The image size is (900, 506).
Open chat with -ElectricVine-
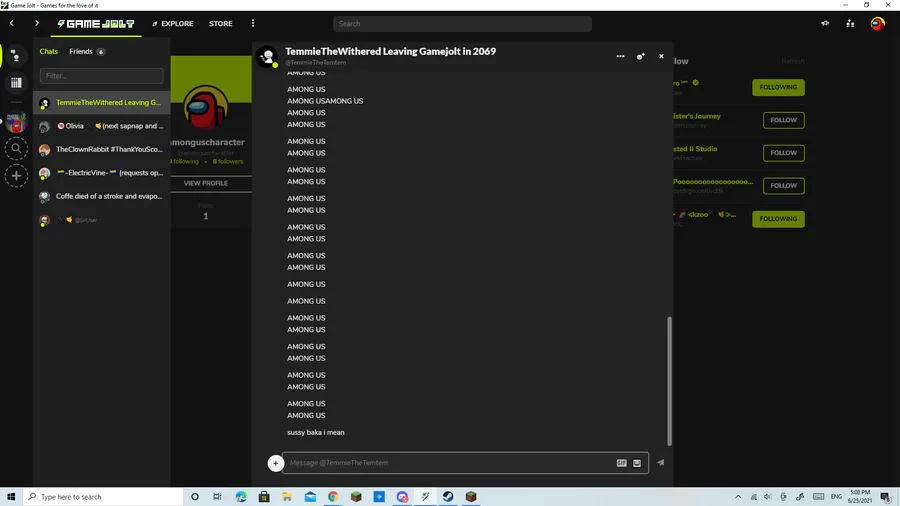click(102, 173)
